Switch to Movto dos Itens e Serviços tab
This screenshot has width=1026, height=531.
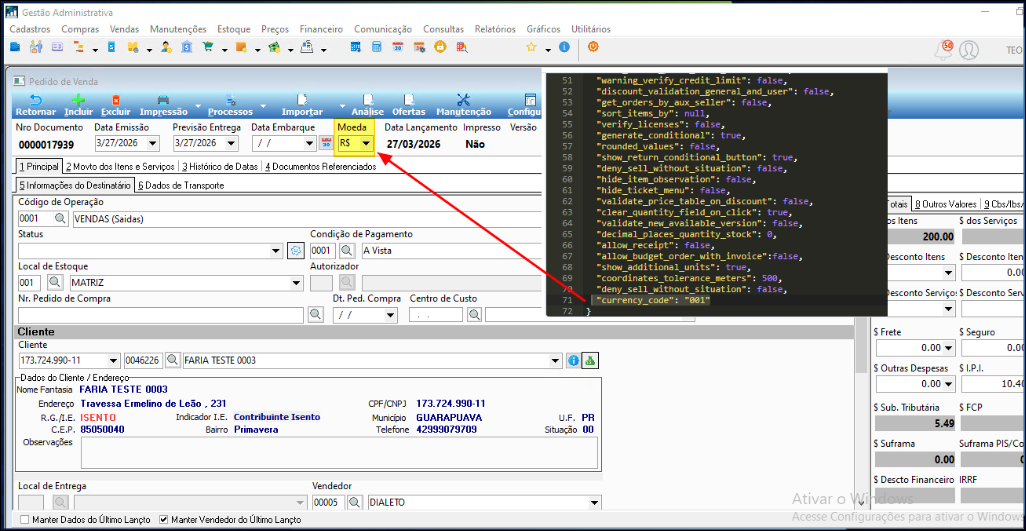(x=119, y=167)
